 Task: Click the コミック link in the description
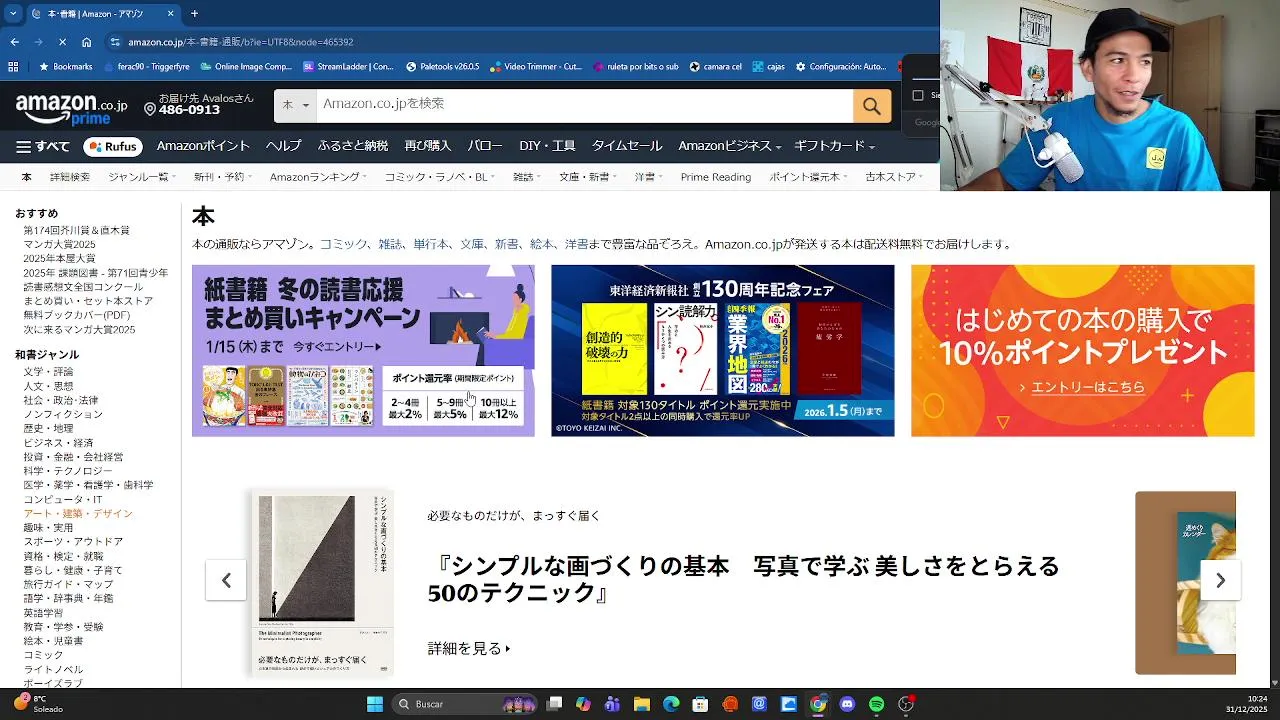(x=344, y=244)
